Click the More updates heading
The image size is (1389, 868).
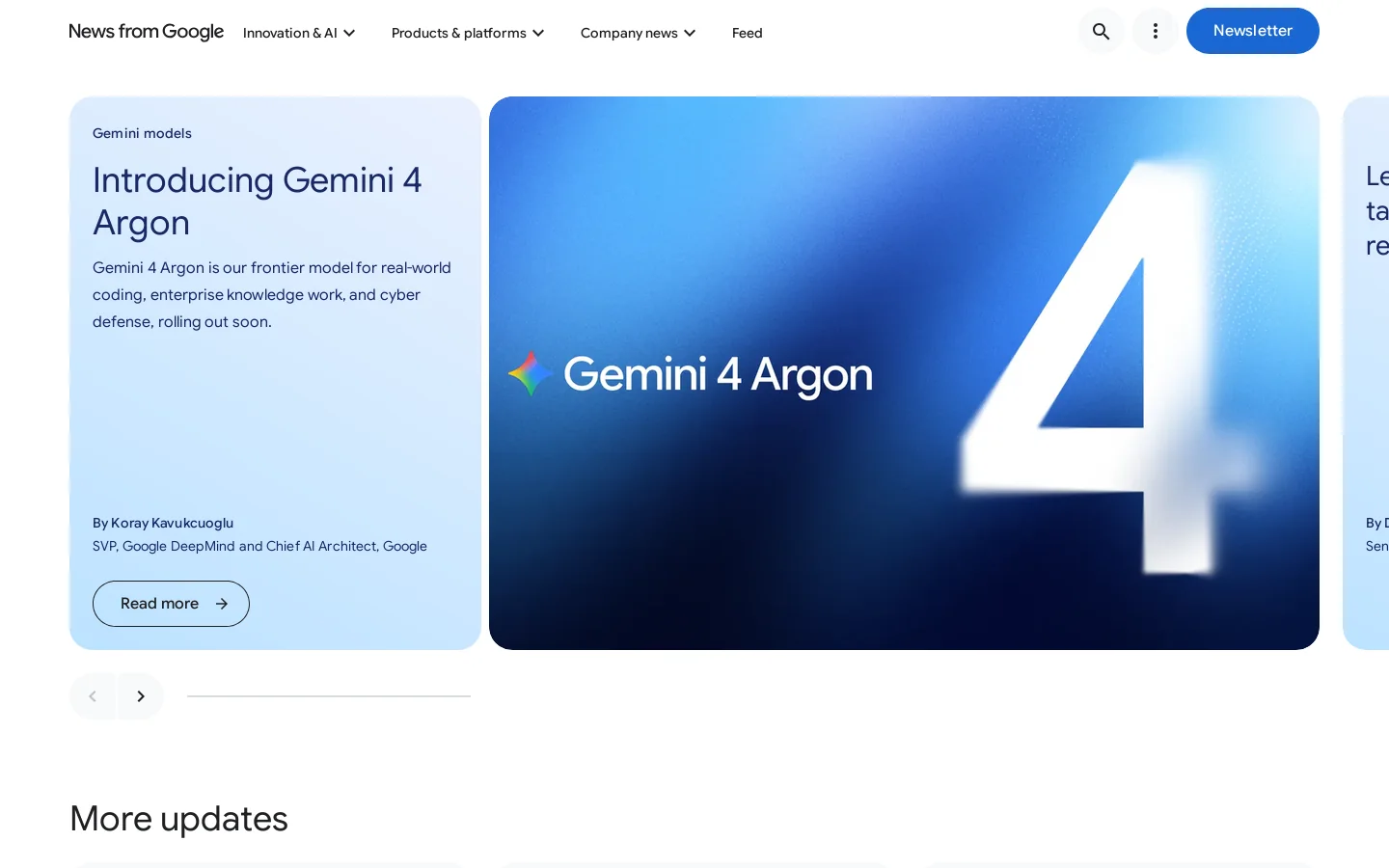pos(178,819)
